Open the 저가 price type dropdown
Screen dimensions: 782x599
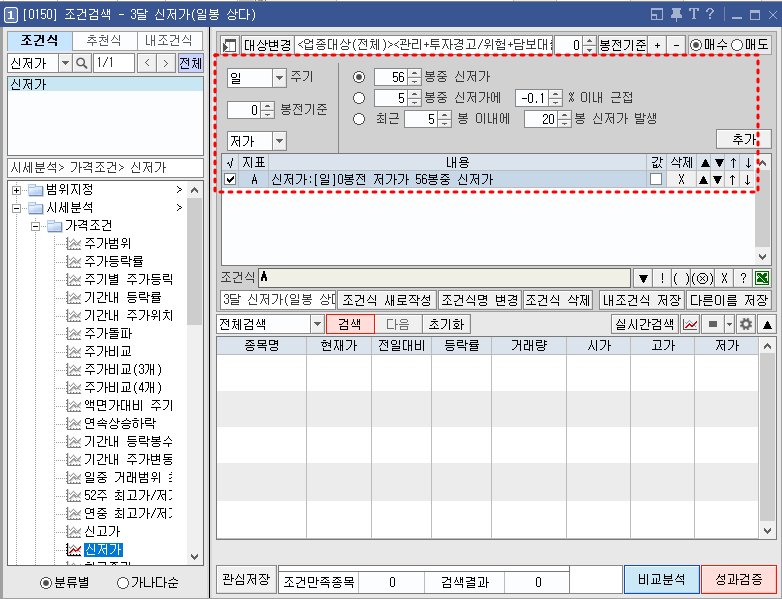point(279,141)
